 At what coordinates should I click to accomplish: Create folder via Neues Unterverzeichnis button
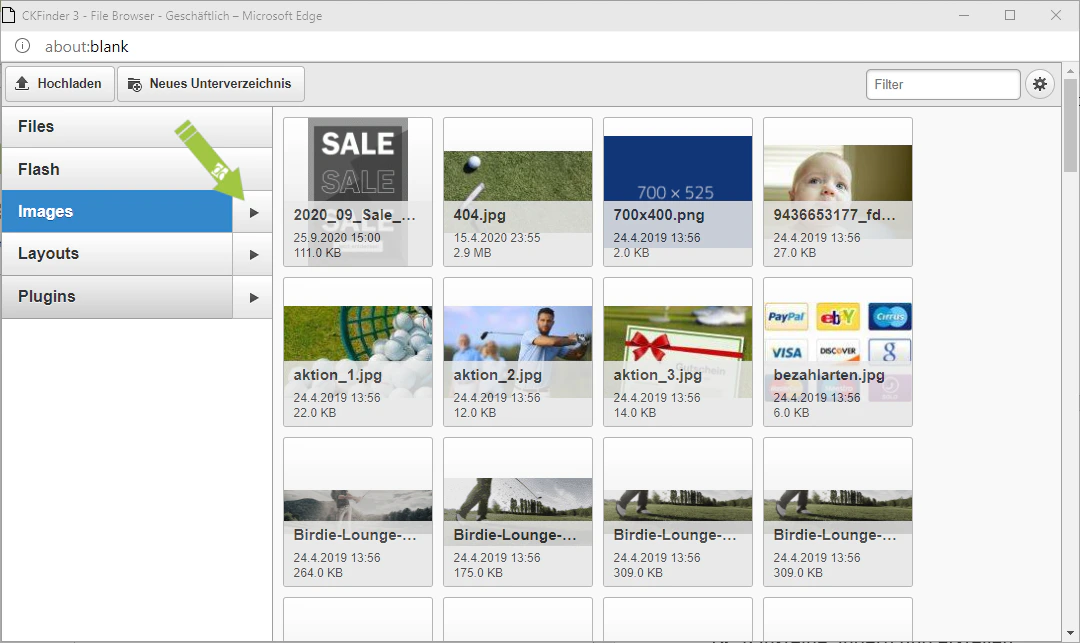(211, 84)
